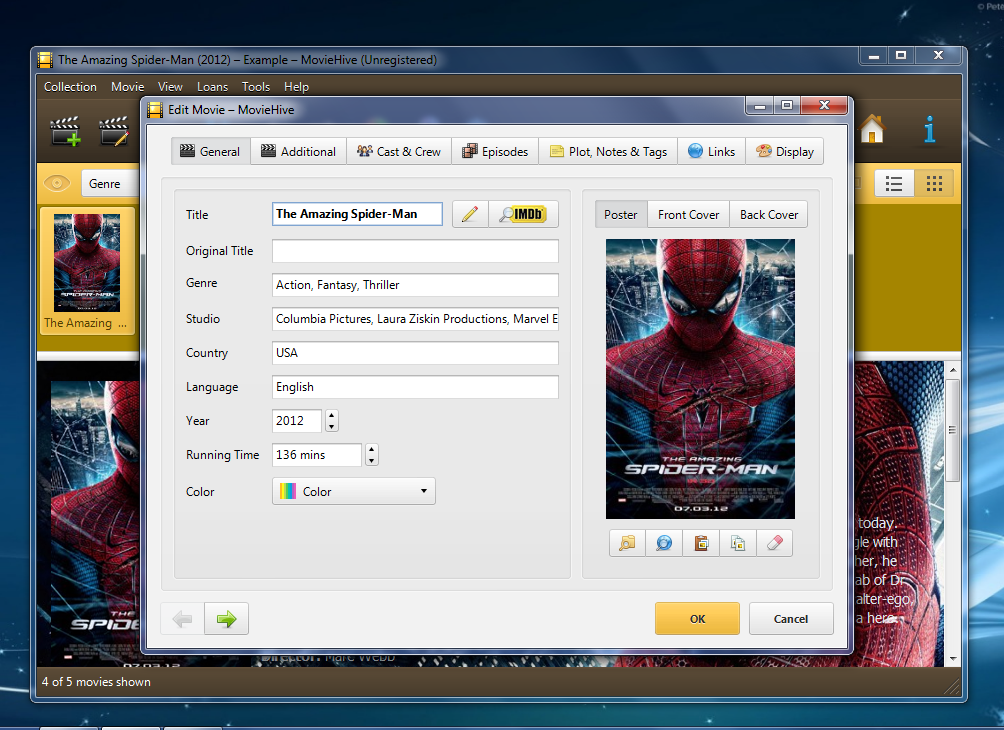The height and width of the screenshot is (730, 1004).
Task: Select The Amazing Spider-Man thumbnail in main window
Action: [x=87, y=271]
